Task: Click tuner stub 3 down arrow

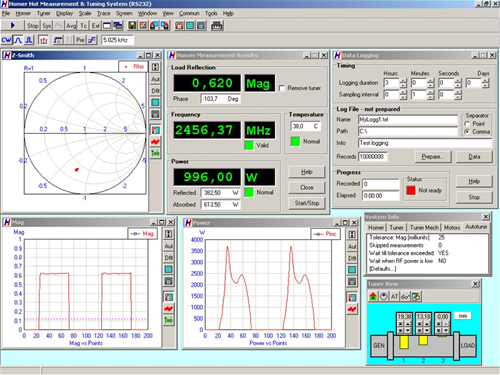Action: (446, 330)
